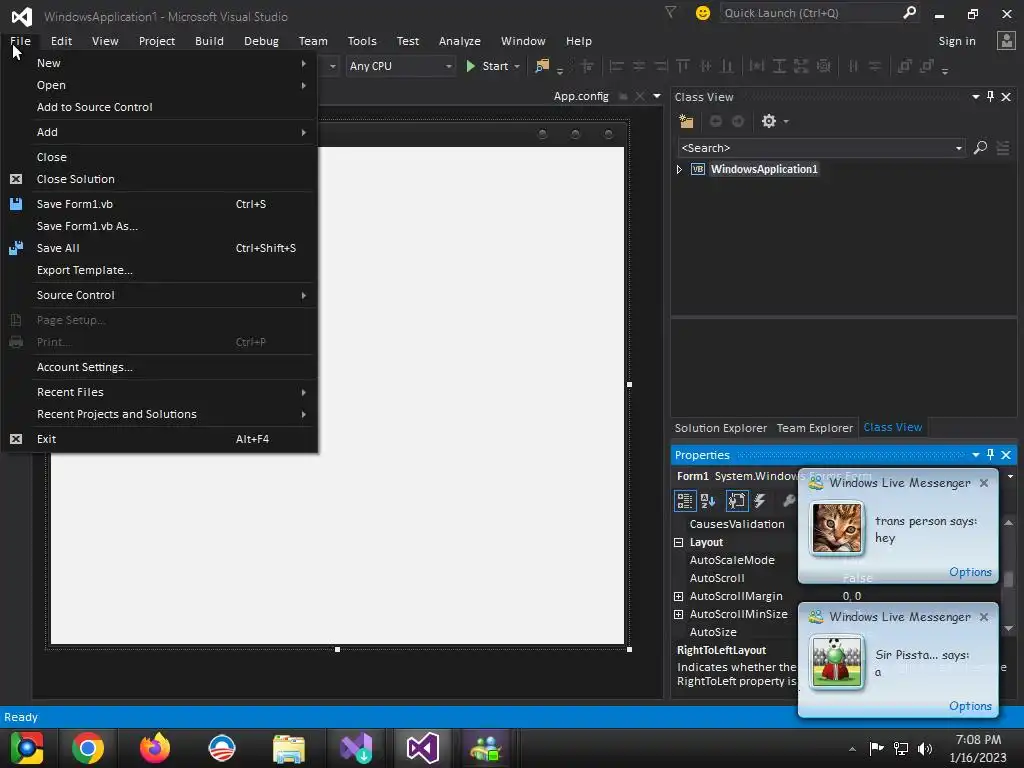
Task: Click the cat avatar thumbnail in notification
Action: [837, 528]
